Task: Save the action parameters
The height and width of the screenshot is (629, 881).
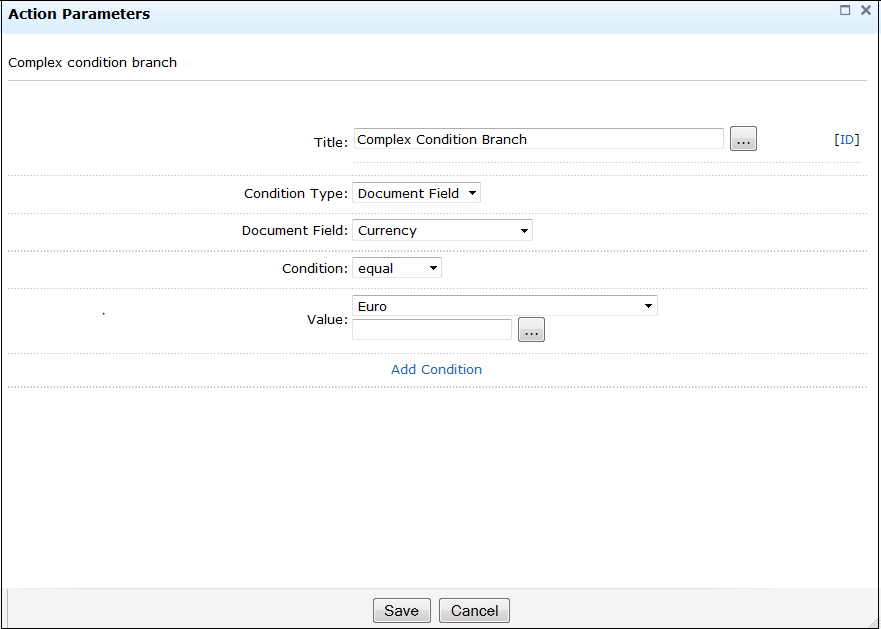Action: click(x=402, y=610)
